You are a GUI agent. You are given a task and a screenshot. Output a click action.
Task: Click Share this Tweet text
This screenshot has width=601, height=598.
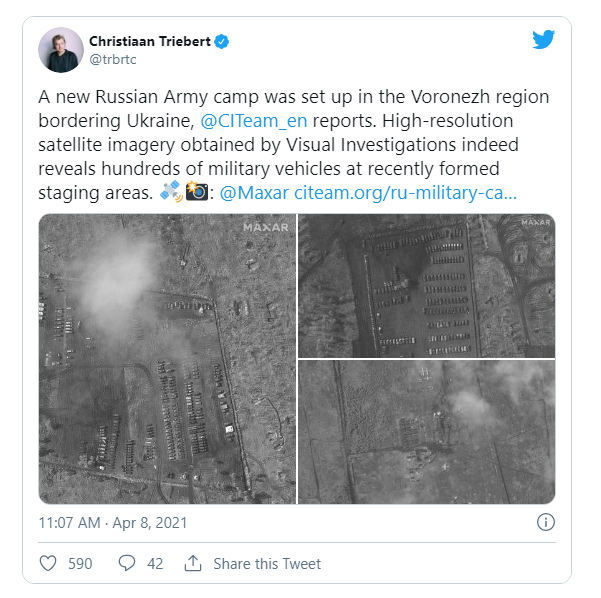tap(267, 564)
